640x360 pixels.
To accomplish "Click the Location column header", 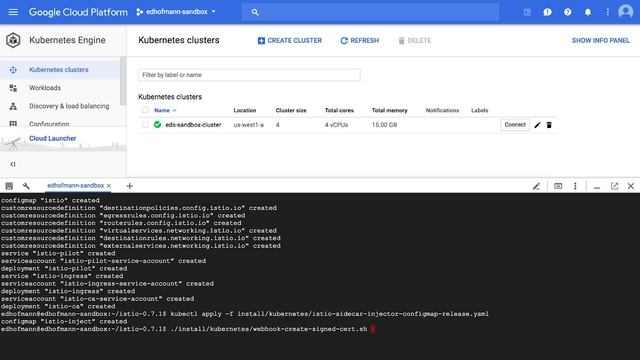I will (244, 110).
